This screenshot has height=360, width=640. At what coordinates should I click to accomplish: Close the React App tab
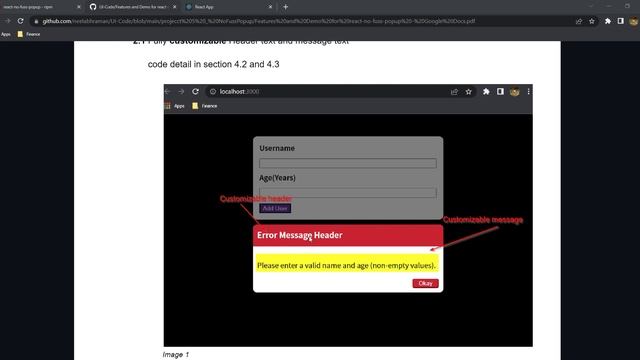tap(270, 7)
